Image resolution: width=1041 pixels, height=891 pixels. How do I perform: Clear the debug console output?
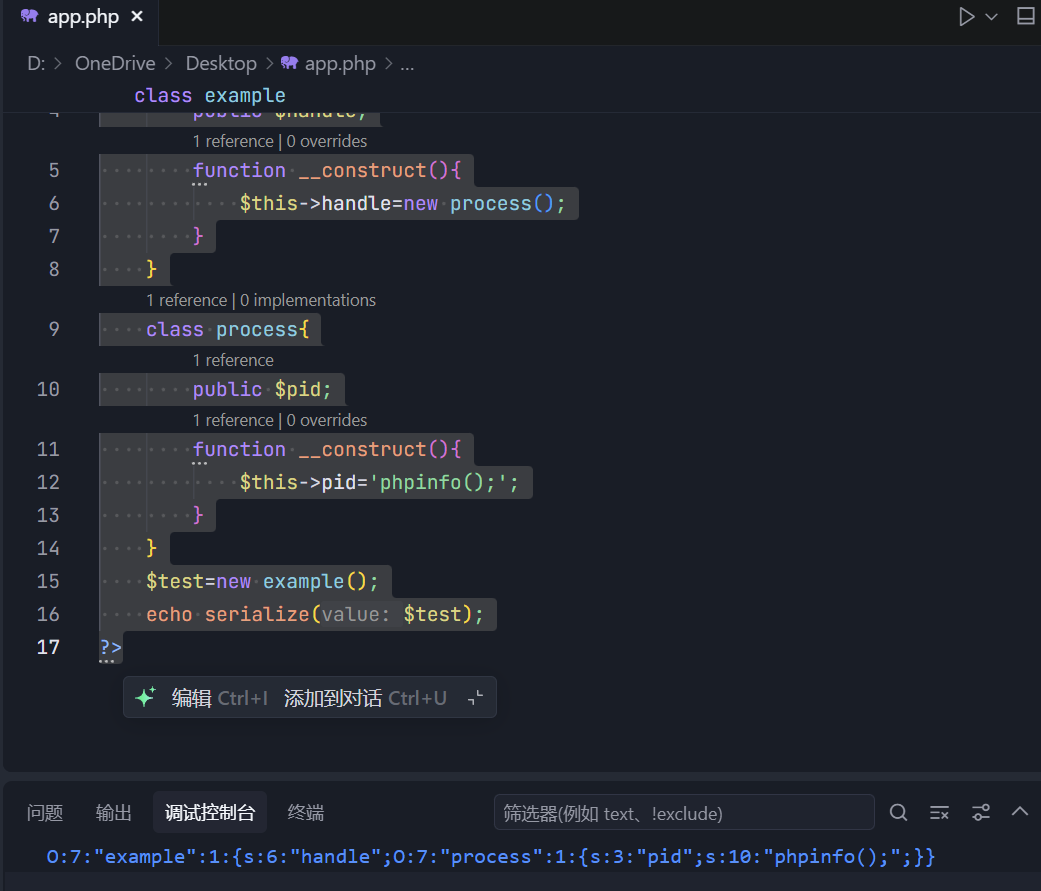pyautogui.click(x=939, y=812)
